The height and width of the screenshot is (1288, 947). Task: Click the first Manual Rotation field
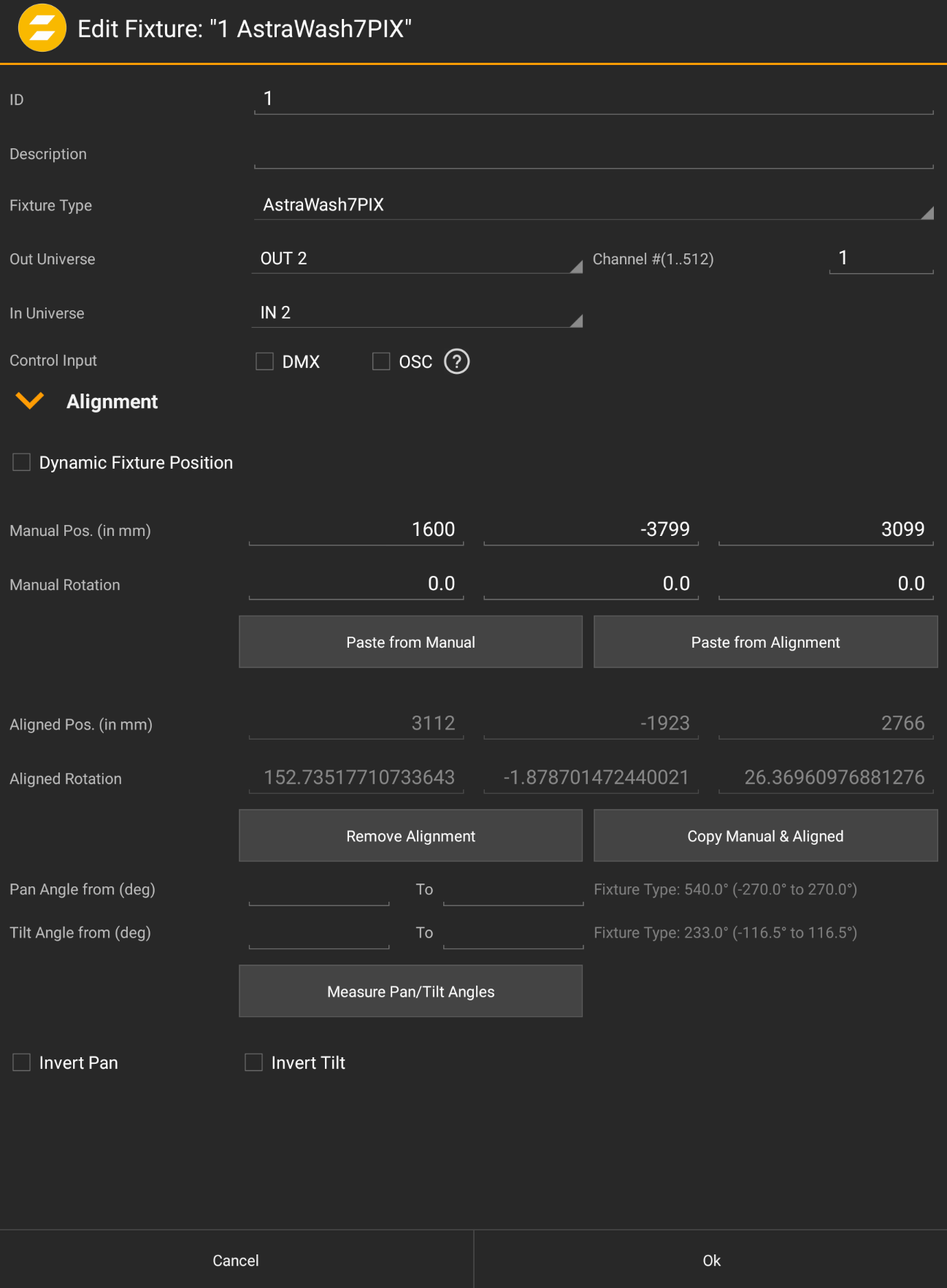click(x=356, y=584)
